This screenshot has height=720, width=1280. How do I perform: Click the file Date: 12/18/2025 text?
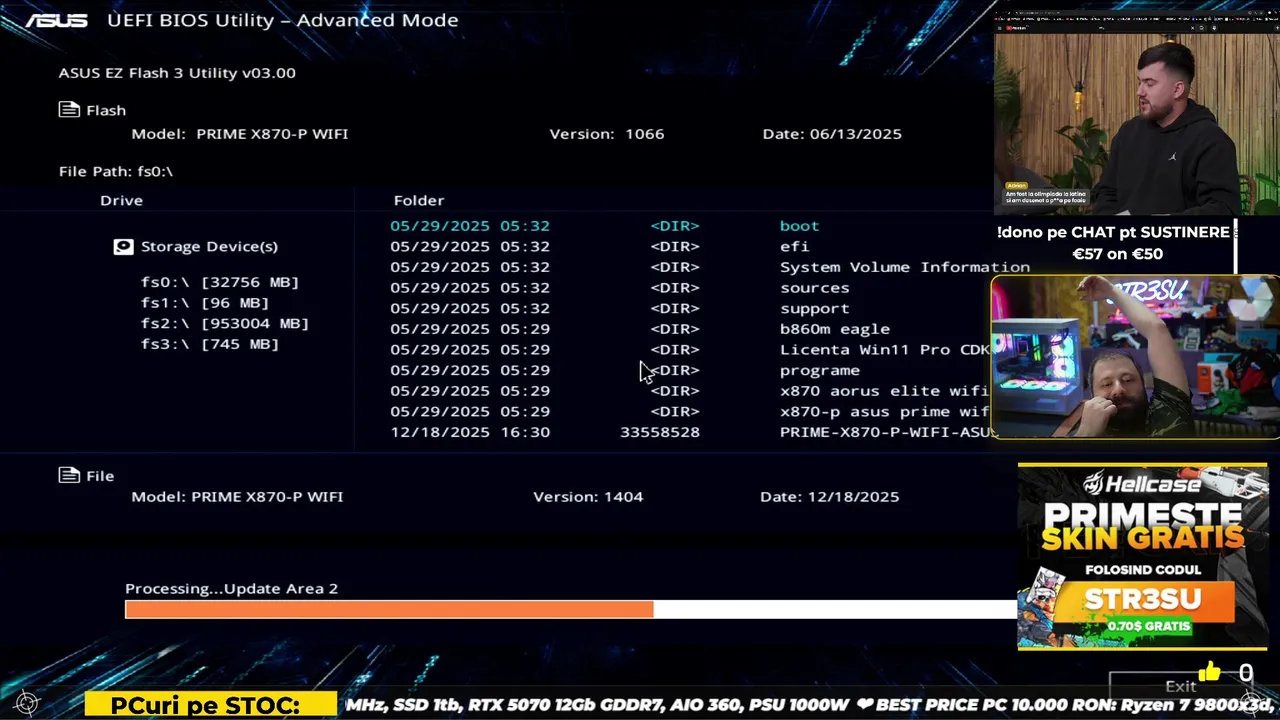click(x=830, y=496)
